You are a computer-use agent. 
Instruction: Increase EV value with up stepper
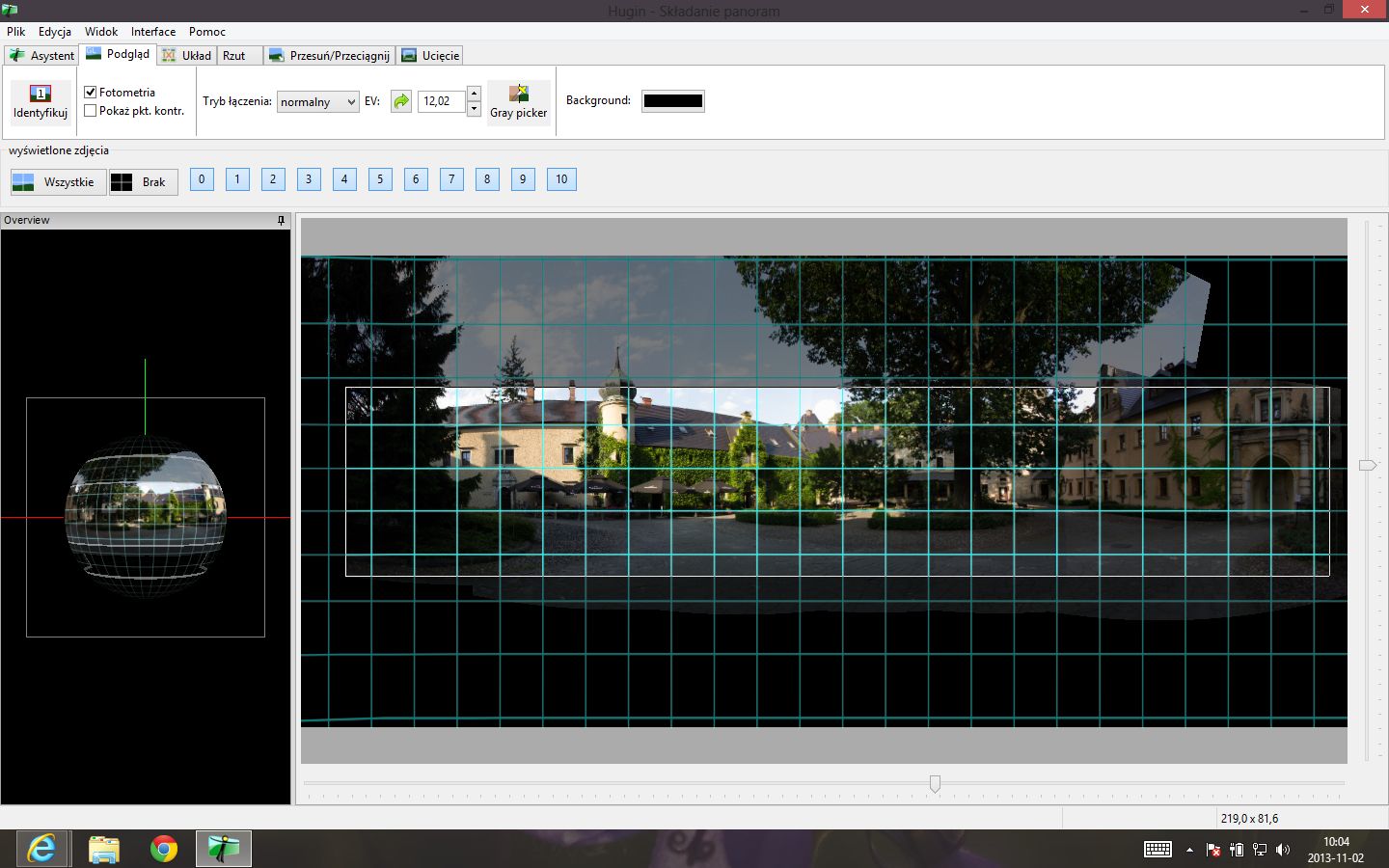[x=474, y=94]
